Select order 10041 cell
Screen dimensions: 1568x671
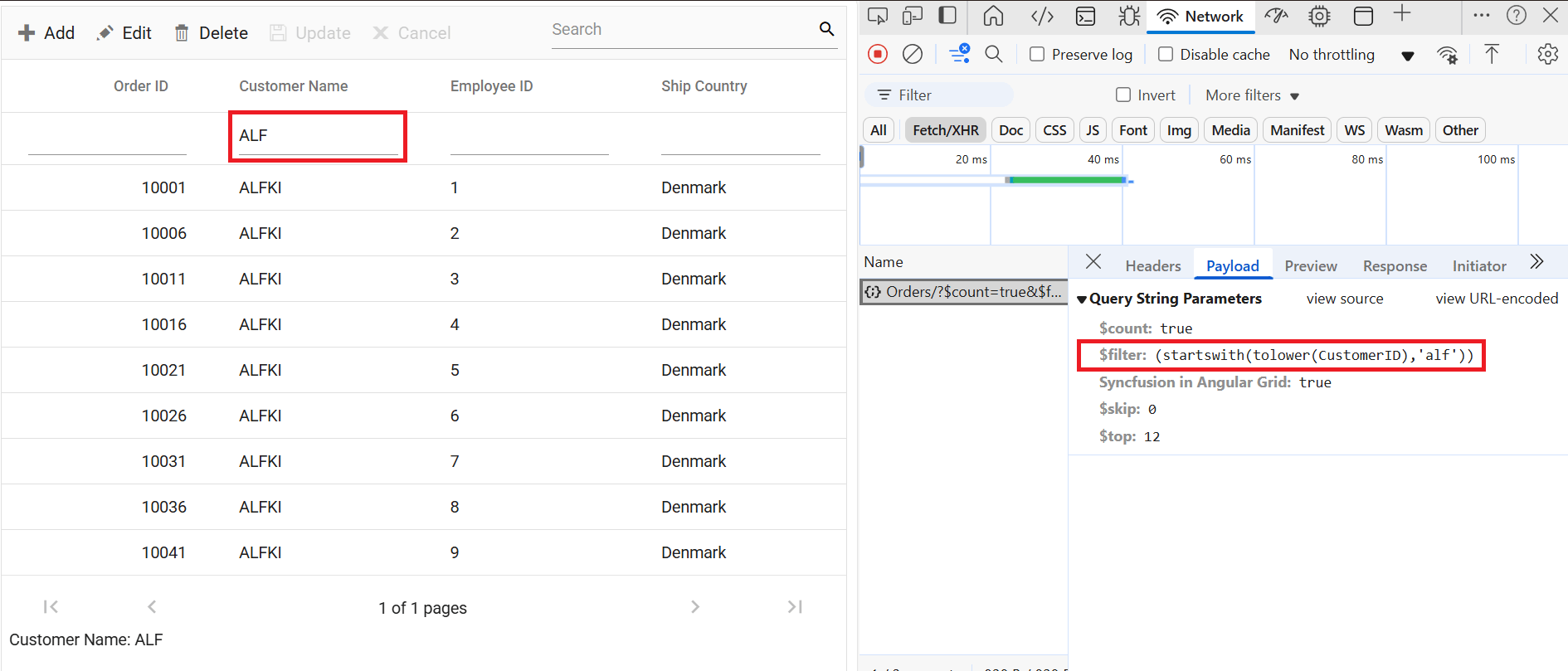click(163, 552)
